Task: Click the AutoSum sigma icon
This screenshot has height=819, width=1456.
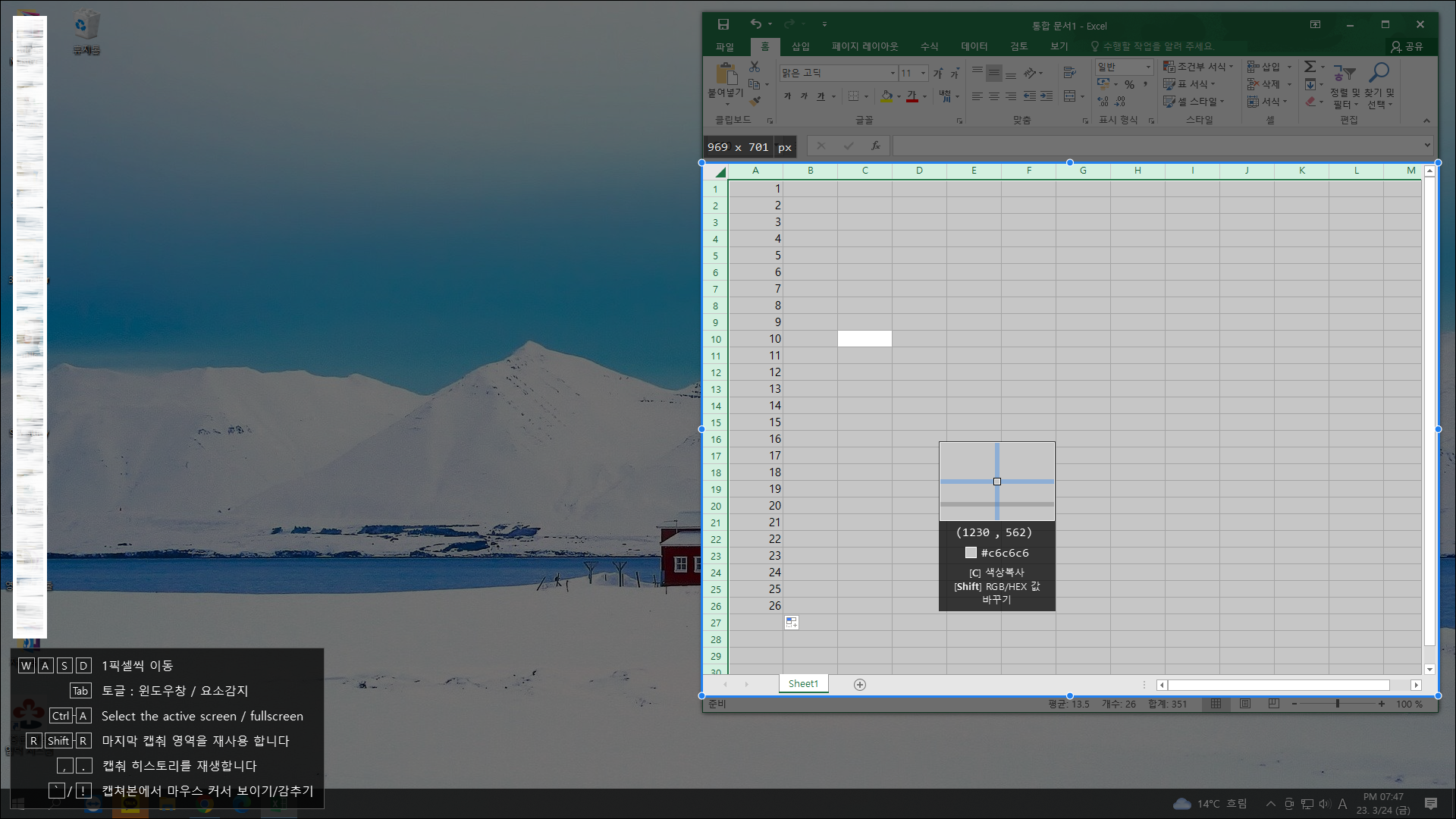Action: point(1310,67)
